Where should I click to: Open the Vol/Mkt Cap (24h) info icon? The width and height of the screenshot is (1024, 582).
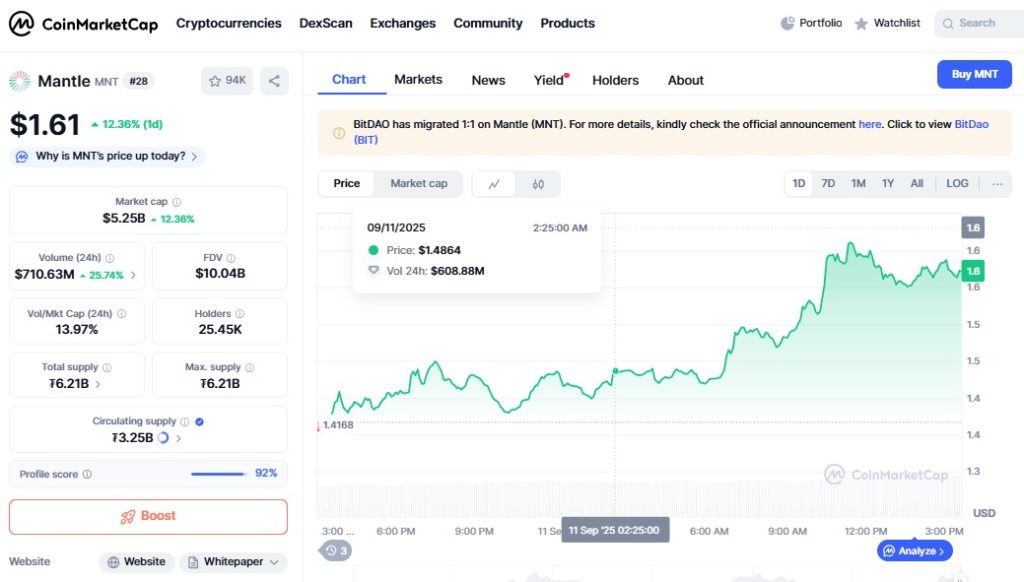pyautogui.click(x=121, y=314)
